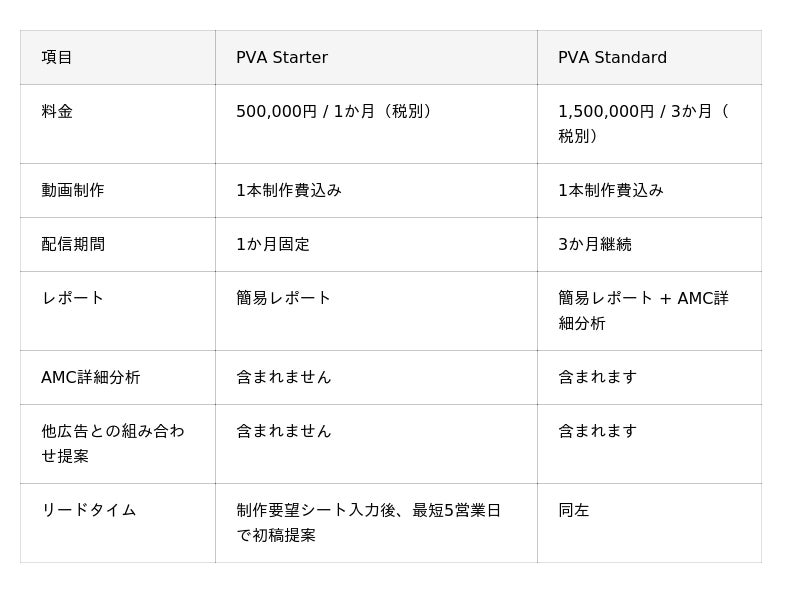Screen dimensions: 800x593
Task: Select the 項目 header cell
Action: 118,57
